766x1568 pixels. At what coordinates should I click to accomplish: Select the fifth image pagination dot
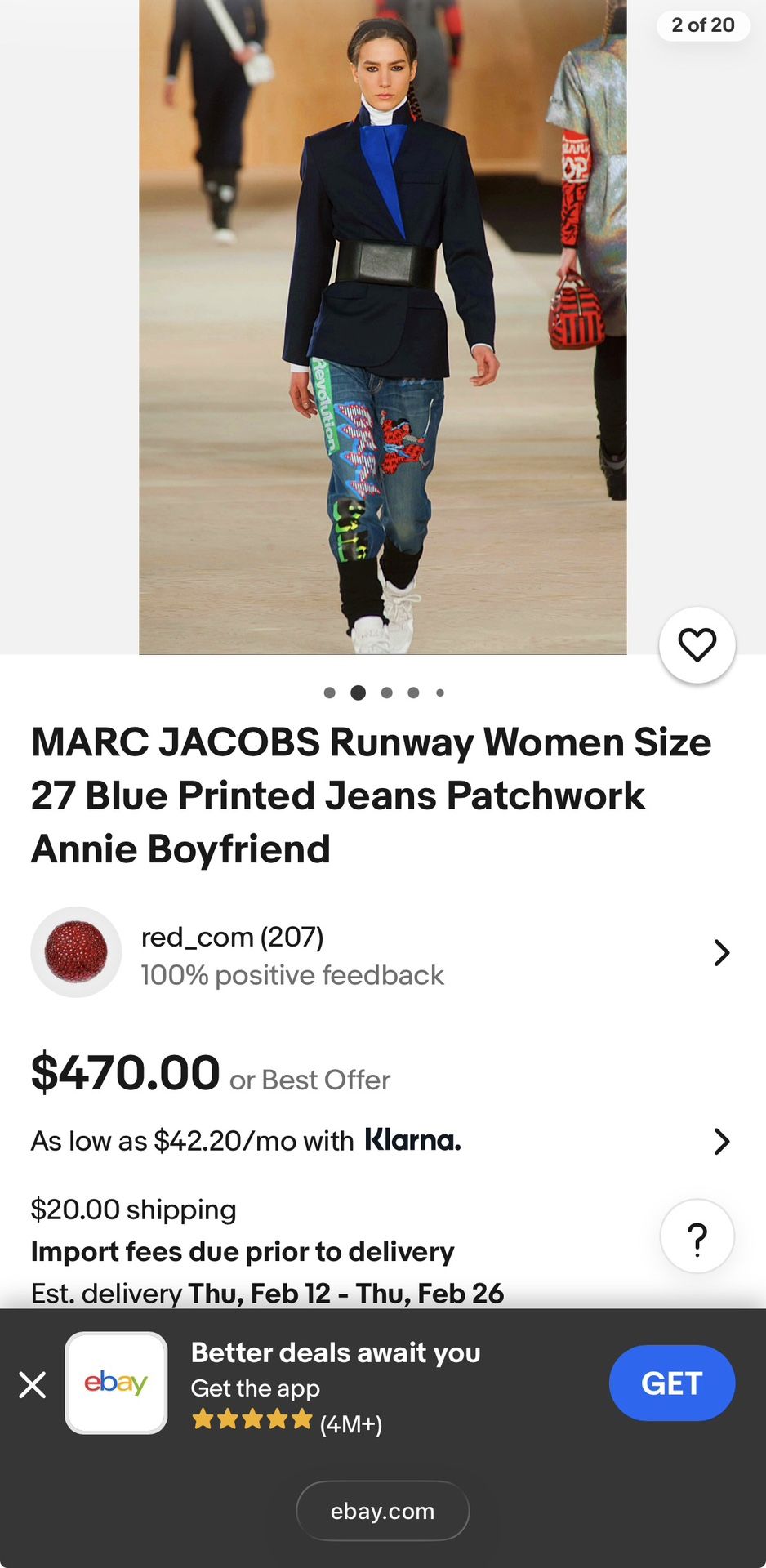coord(440,693)
